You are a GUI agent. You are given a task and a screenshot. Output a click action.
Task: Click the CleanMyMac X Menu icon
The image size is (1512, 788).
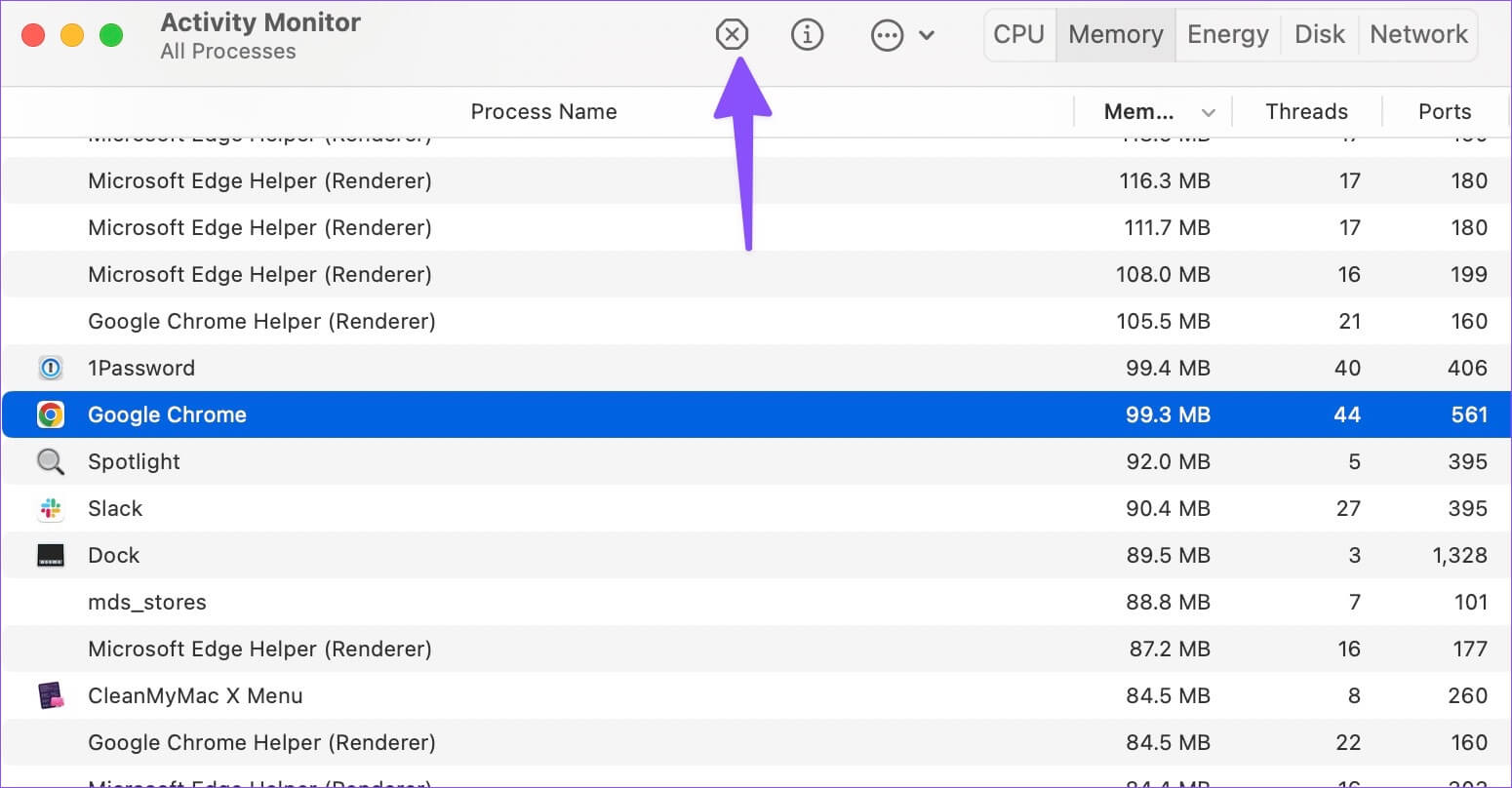[x=51, y=695]
